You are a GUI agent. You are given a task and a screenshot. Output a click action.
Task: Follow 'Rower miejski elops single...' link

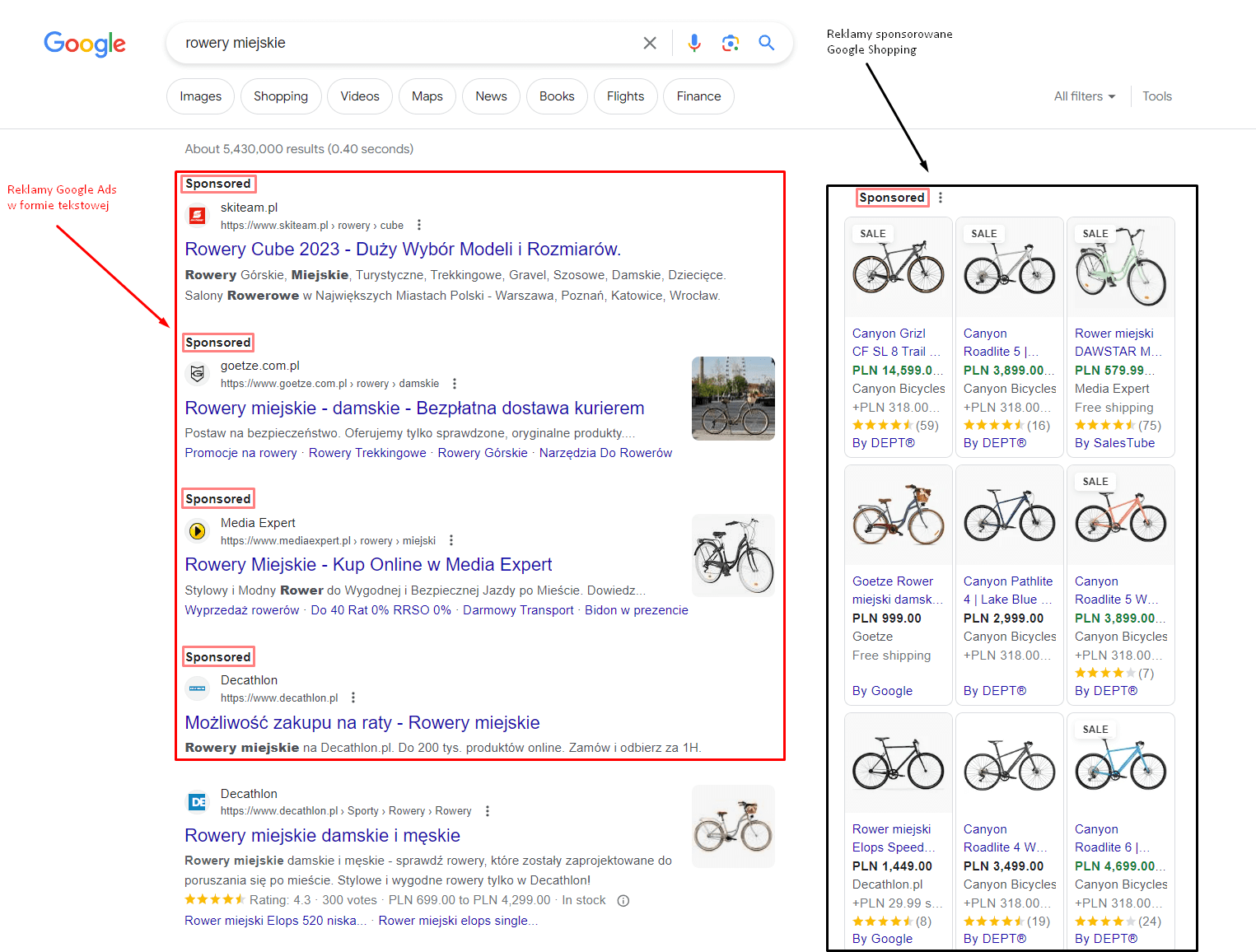458,921
